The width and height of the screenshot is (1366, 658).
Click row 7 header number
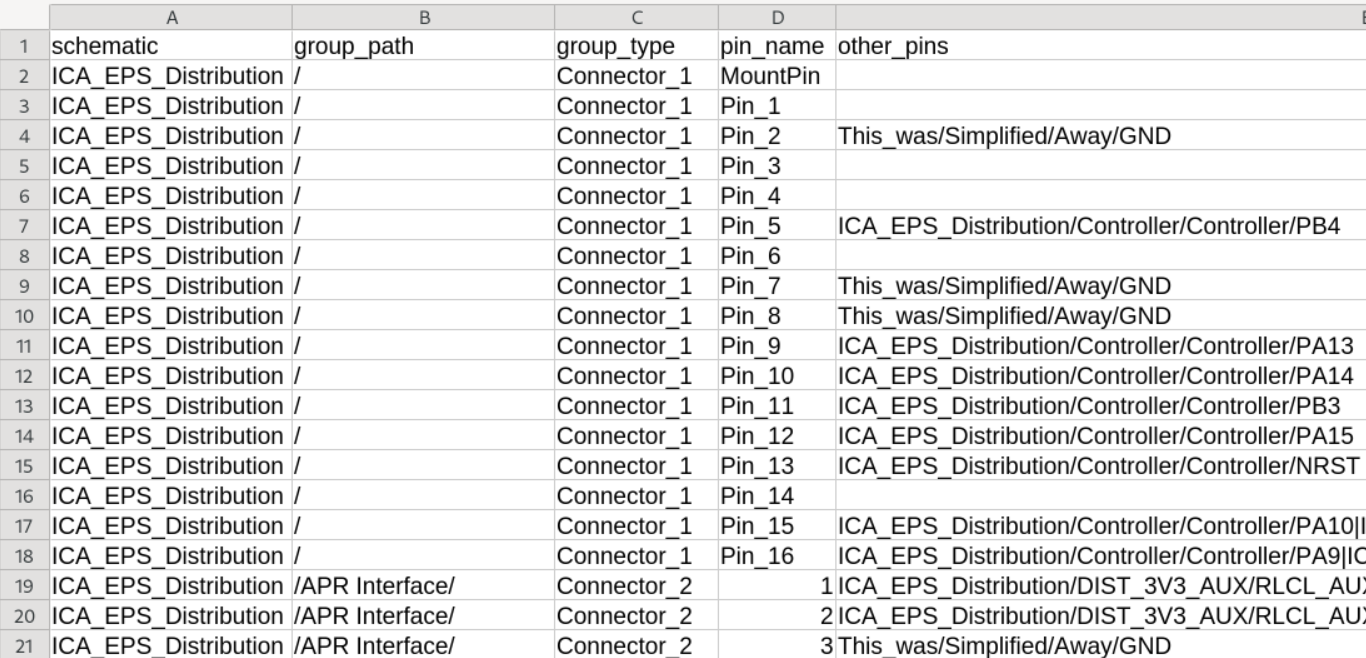(24, 226)
